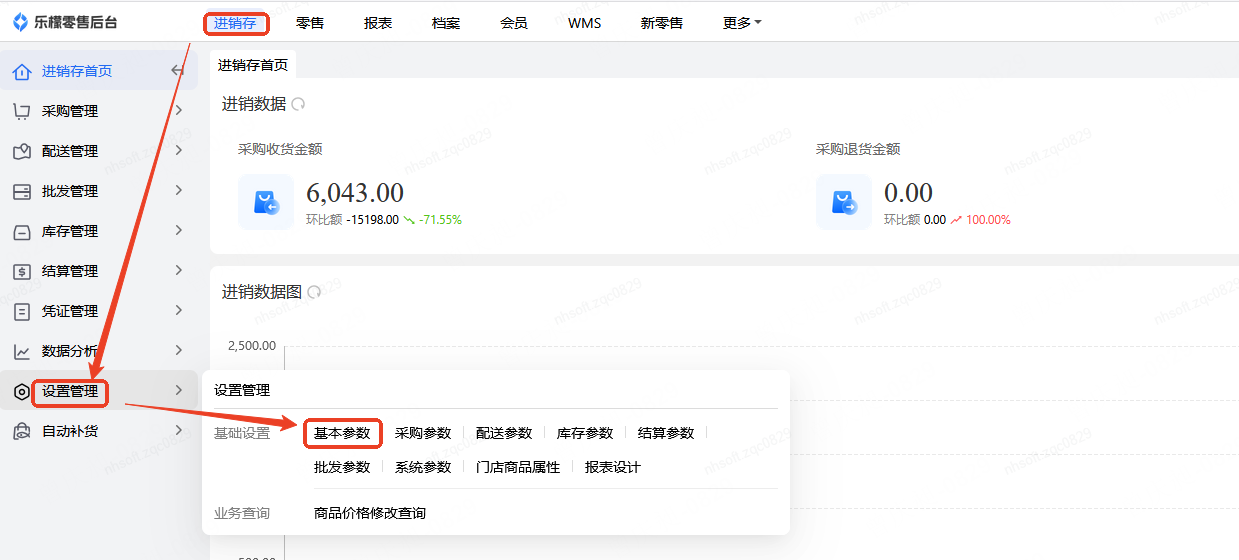The image size is (1239, 560).
Task: Open 系统参数 settings
Action: pyautogui.click(x=423, y=467)
